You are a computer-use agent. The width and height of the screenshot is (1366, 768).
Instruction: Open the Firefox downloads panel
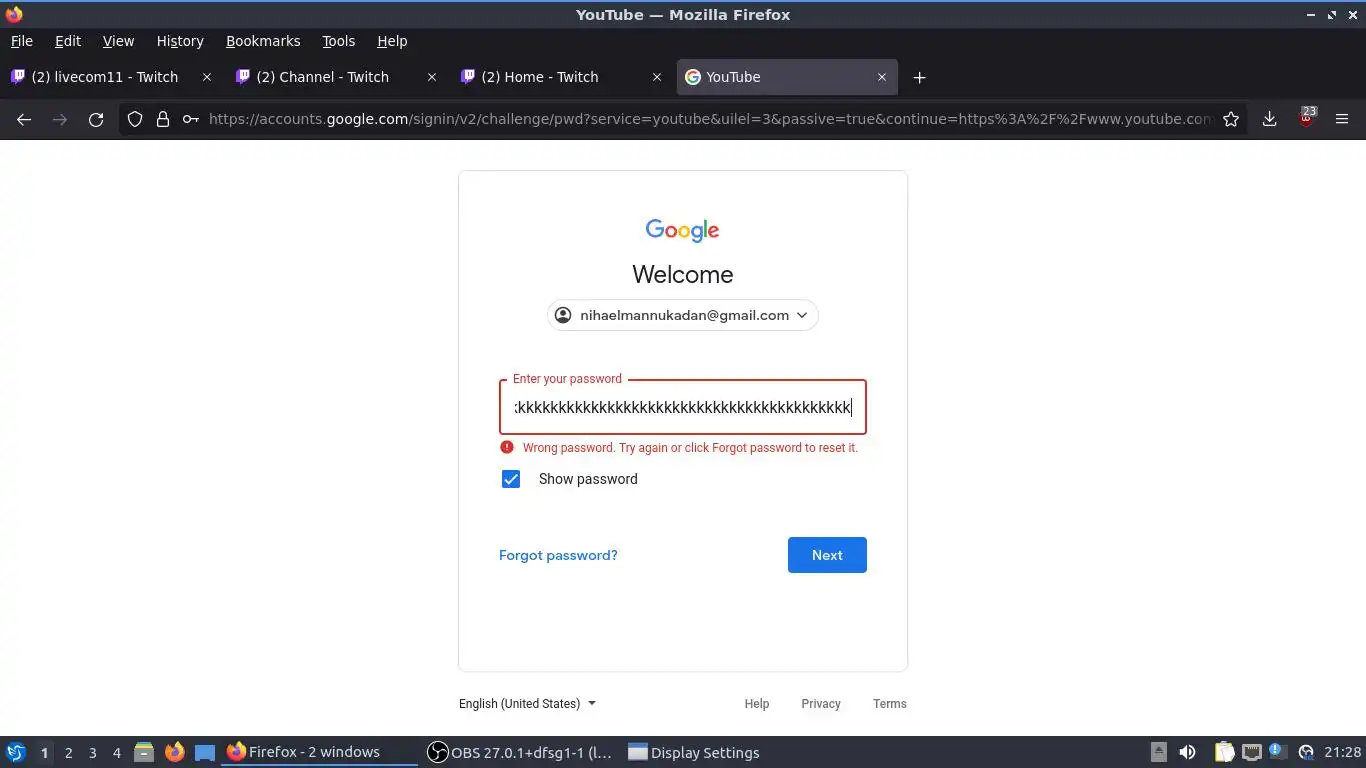[x=1269, y=119]
